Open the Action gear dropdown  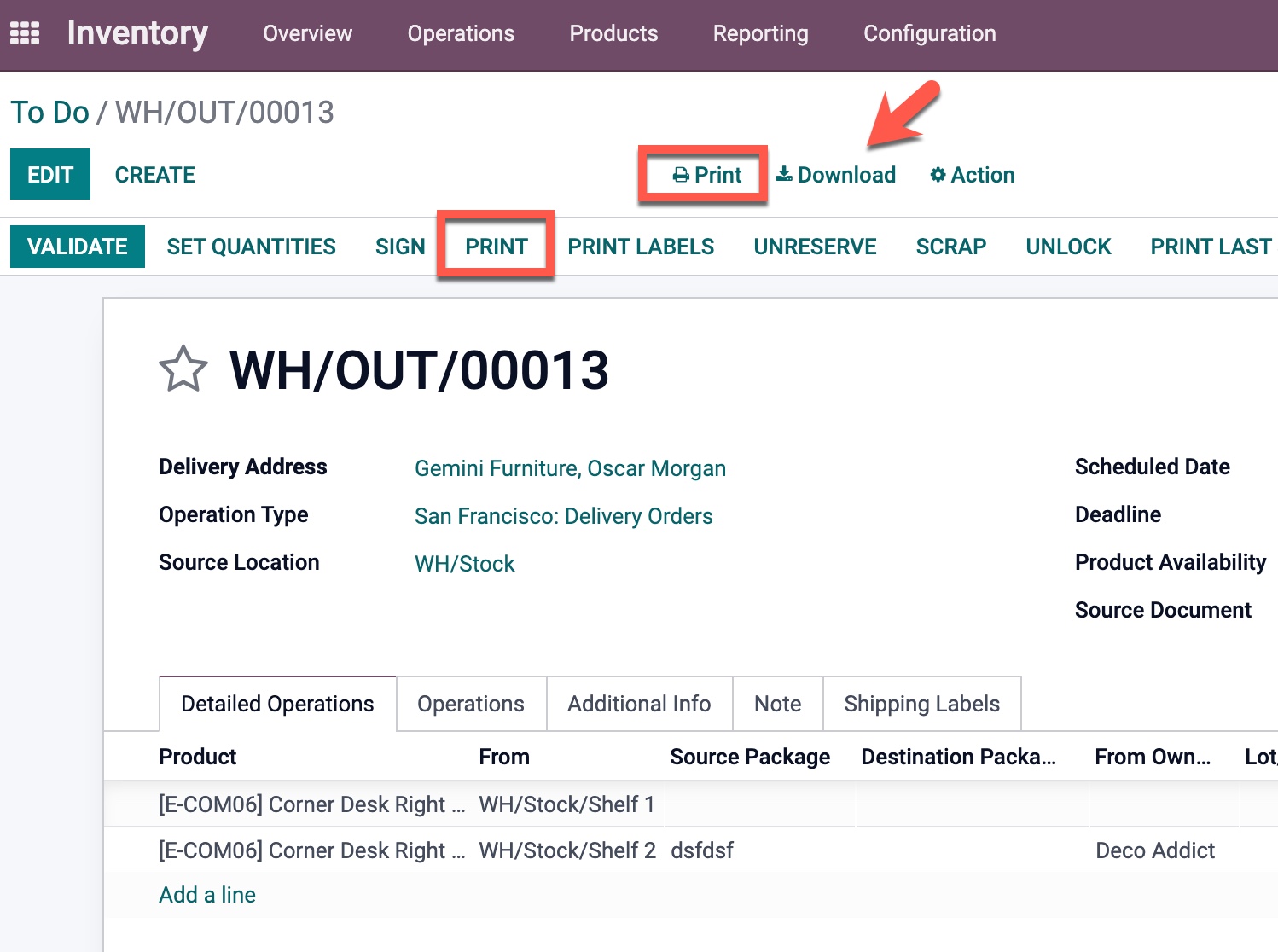click(x=972, y=175)
